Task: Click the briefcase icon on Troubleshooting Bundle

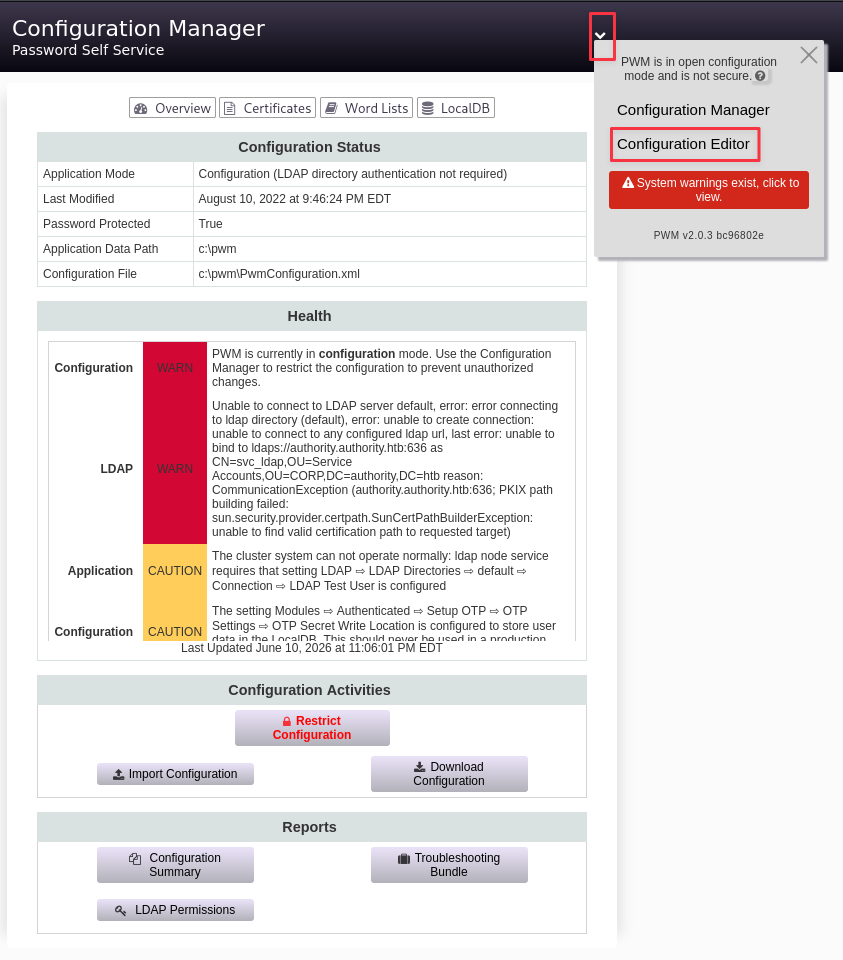Action: click(x=404, y=858)
